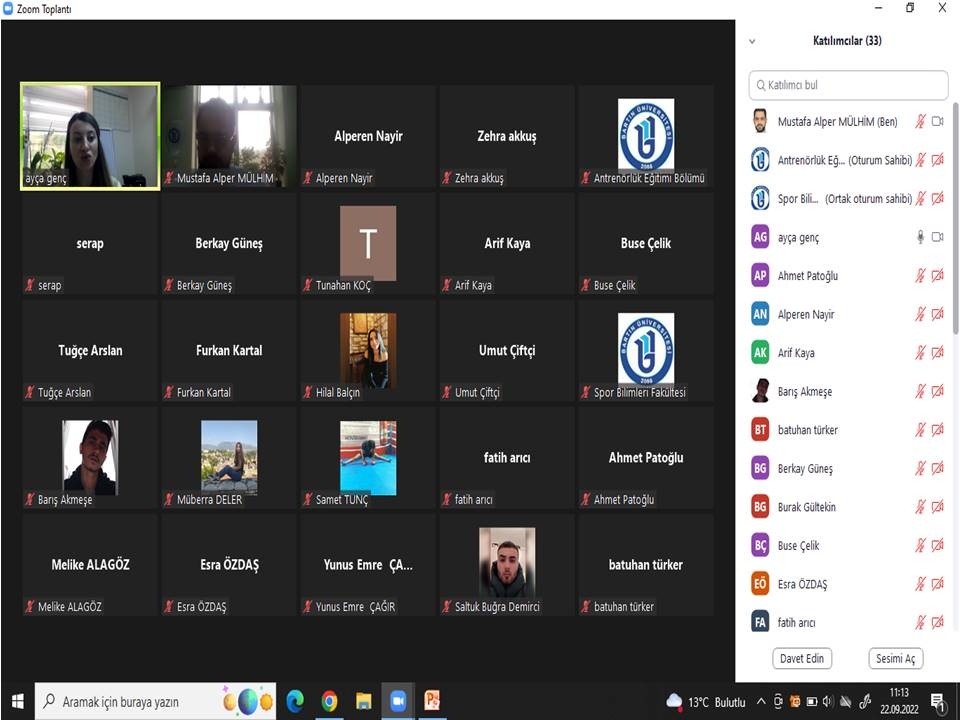The width and height of the screenshot is (960, 720).
Task: Toggle muted microphone for Buse Çelik in the list
Action: pyautogui.click(x=921, y=546)
